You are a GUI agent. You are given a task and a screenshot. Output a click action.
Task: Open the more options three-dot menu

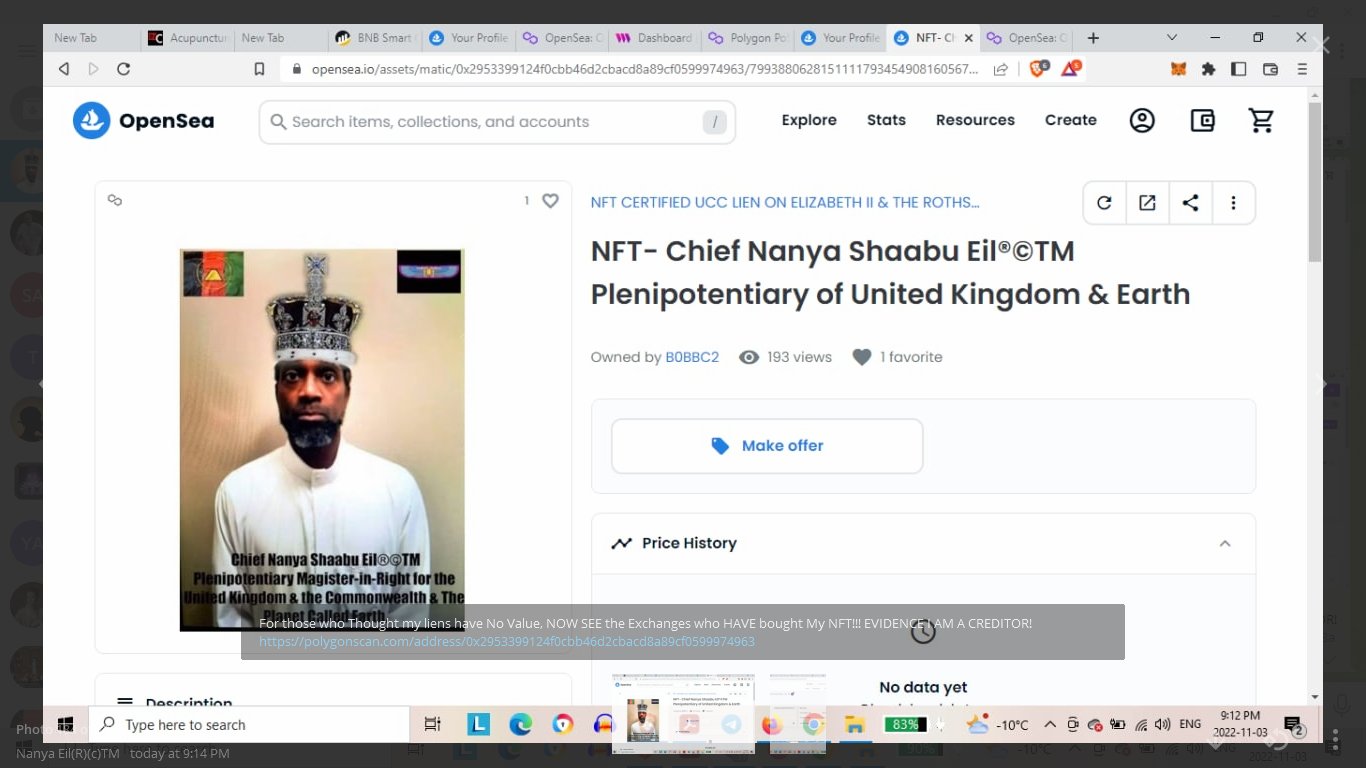[1233, 203]
